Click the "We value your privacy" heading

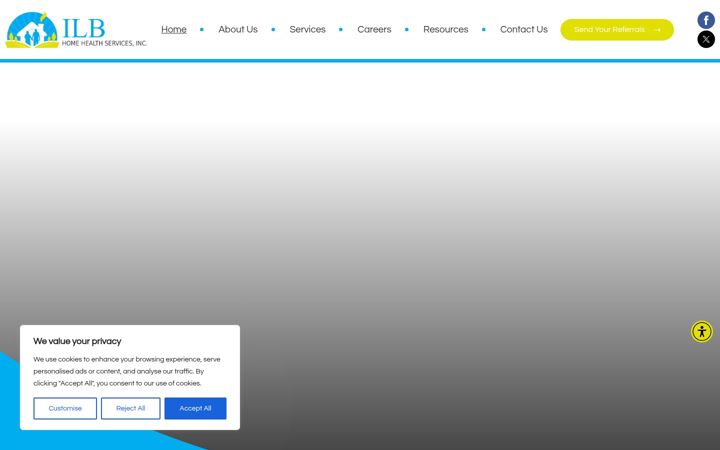77,341
